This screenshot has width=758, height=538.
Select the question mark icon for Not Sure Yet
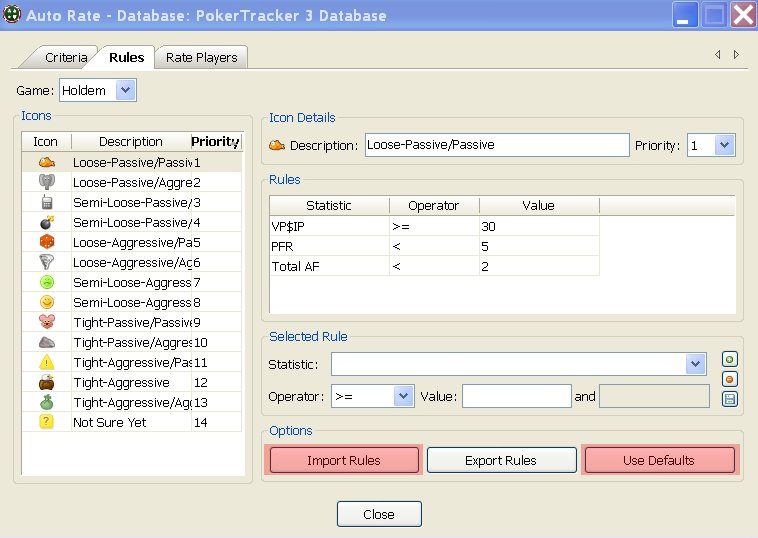46,422
